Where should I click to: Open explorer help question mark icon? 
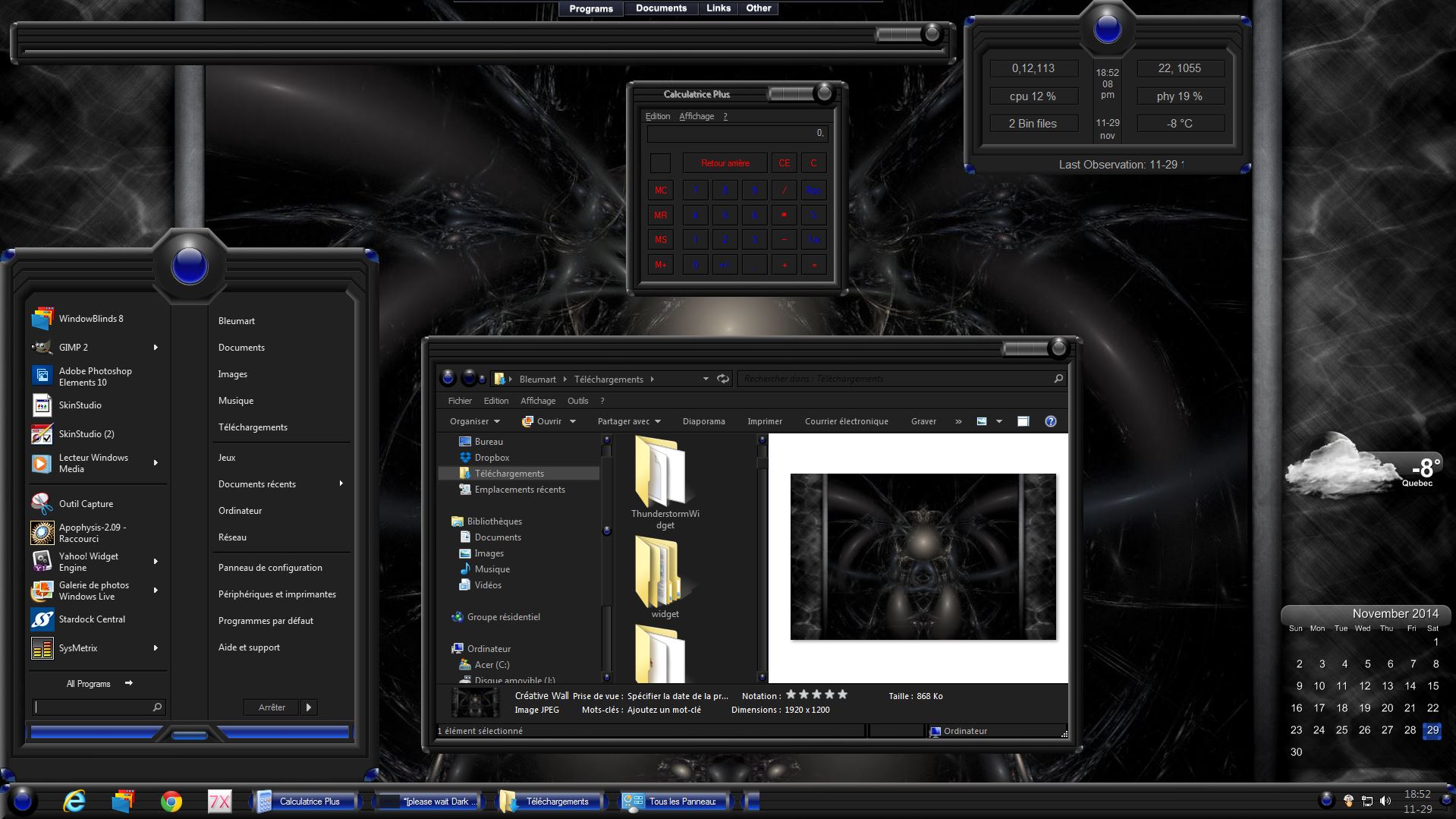click(x=1051, y=421)
